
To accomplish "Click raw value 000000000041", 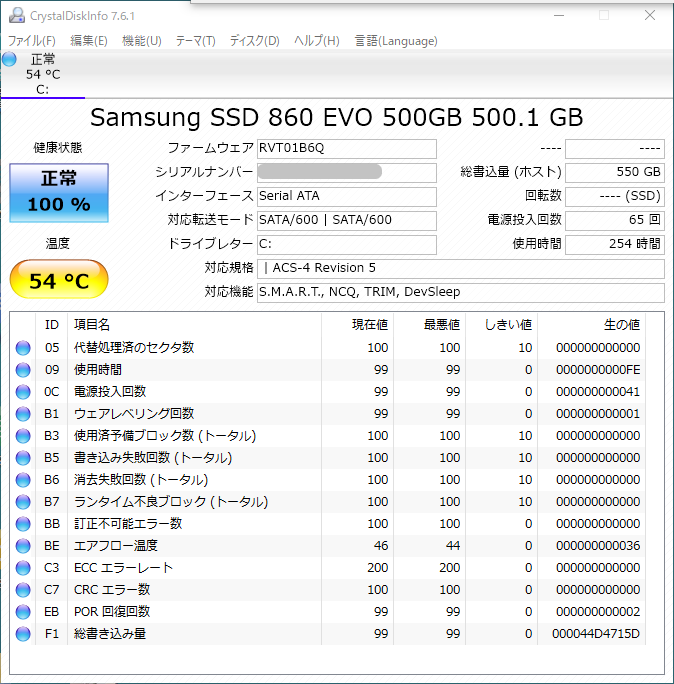I will (x=598, y=392).
